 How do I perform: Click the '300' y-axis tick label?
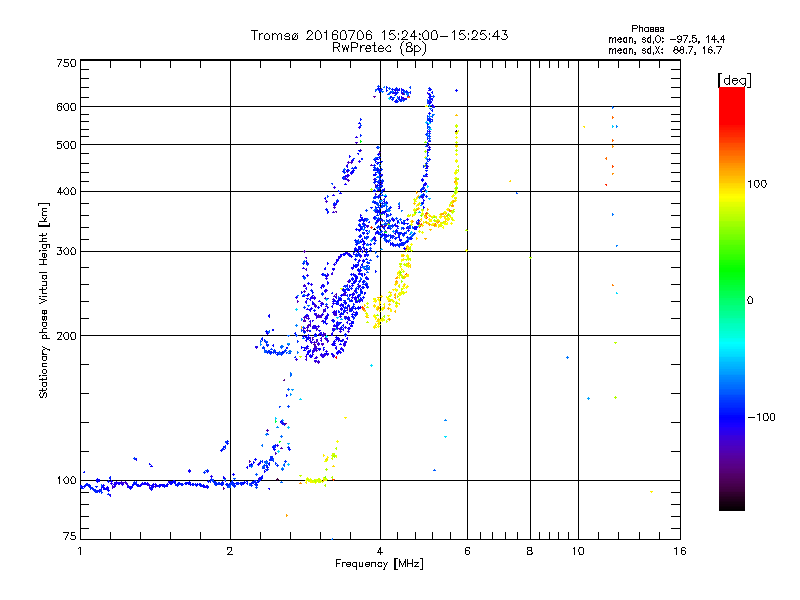[66, 252]
